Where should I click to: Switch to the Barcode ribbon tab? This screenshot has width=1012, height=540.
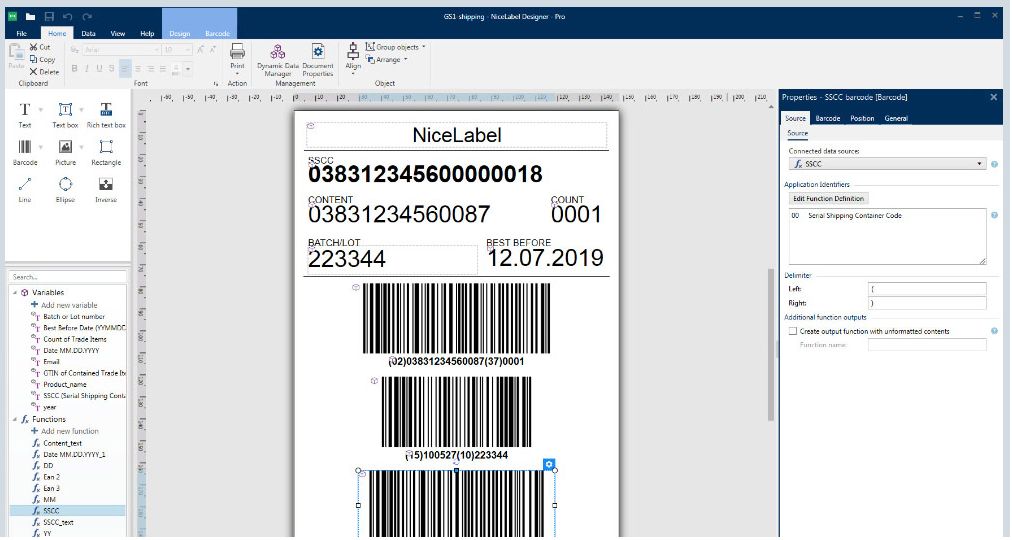218,34
